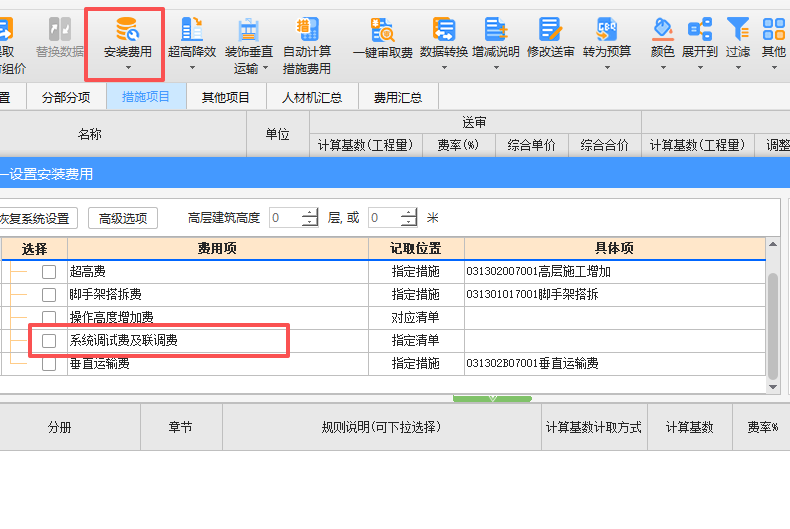Click the 层 floor count input field
This screenshot has height=529, width=790.
(x=286, y=218)
